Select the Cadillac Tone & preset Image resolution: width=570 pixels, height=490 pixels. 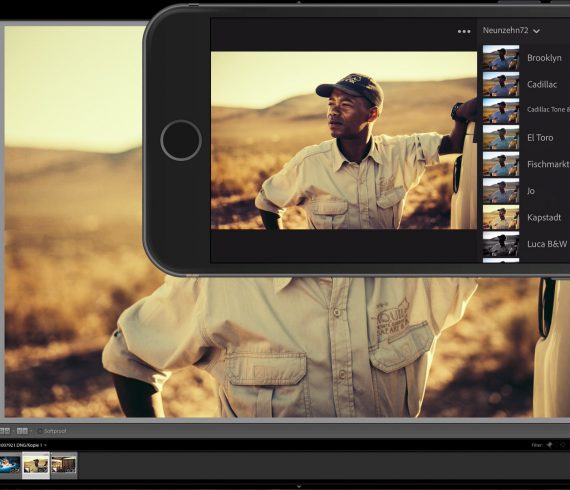(525, 110)
